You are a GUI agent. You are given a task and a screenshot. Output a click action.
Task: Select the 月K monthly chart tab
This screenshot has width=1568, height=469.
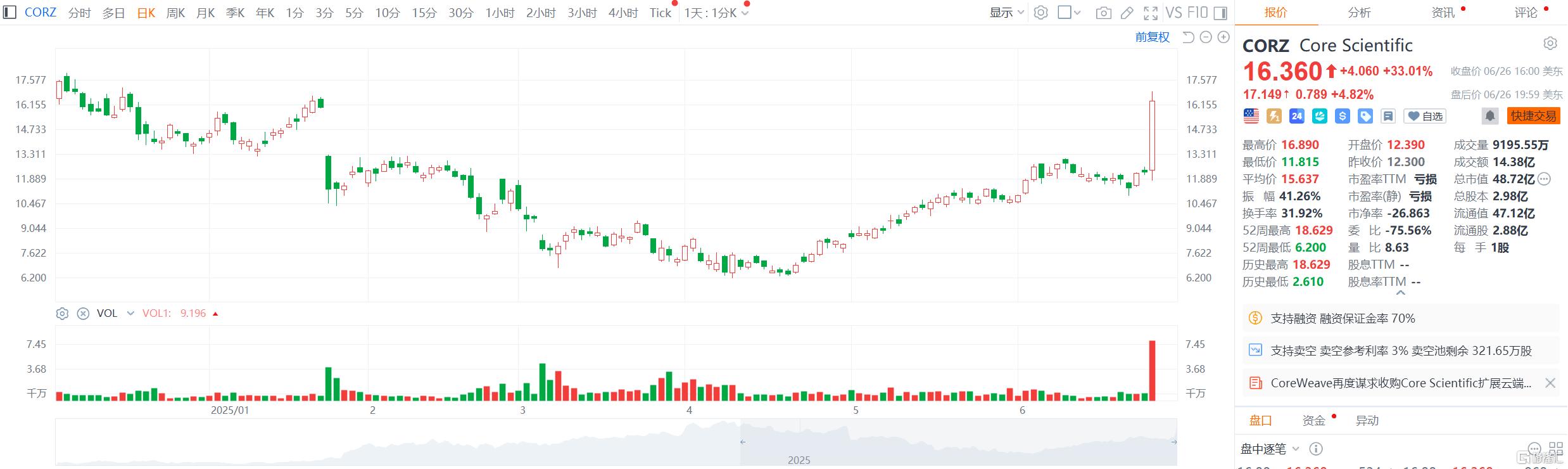point(205,13)
